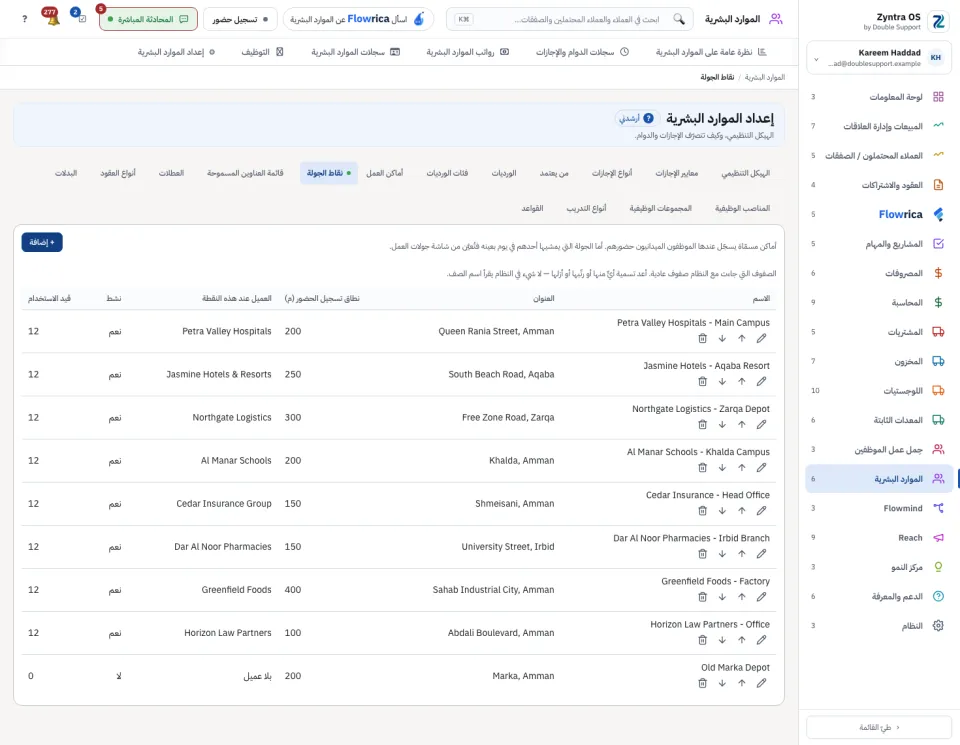Click الموارد البشرية breadcrumb link
This screenshot has width=960, height=745.
pos(765,77)
